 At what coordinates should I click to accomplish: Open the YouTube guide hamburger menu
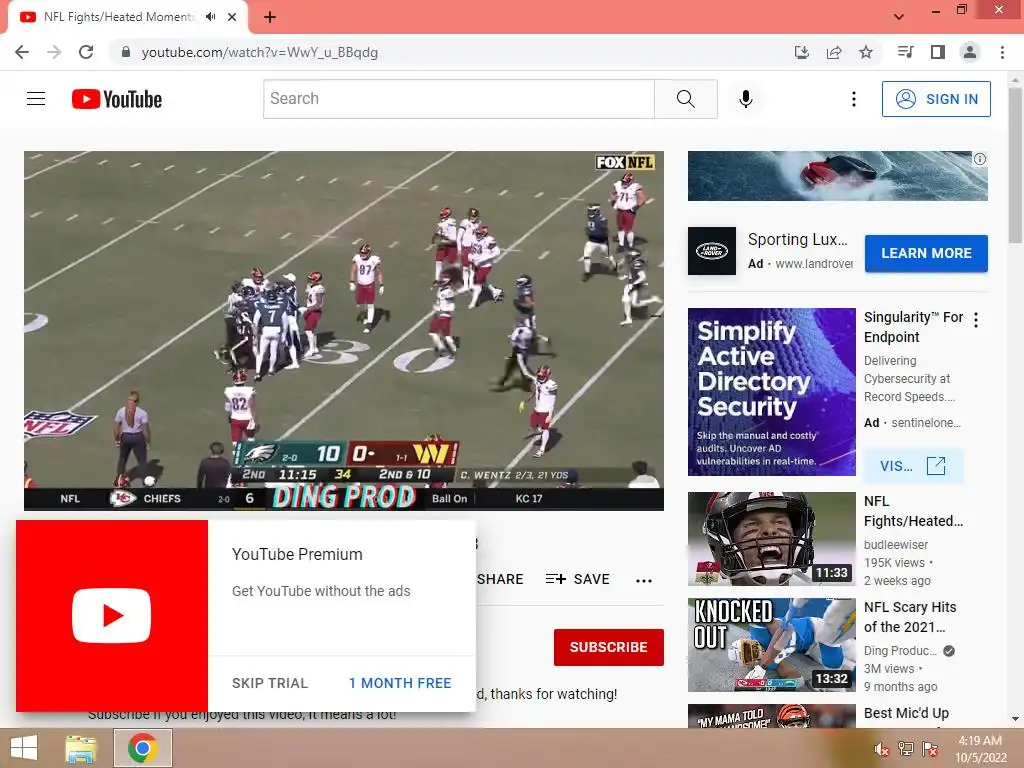[36, 99]
